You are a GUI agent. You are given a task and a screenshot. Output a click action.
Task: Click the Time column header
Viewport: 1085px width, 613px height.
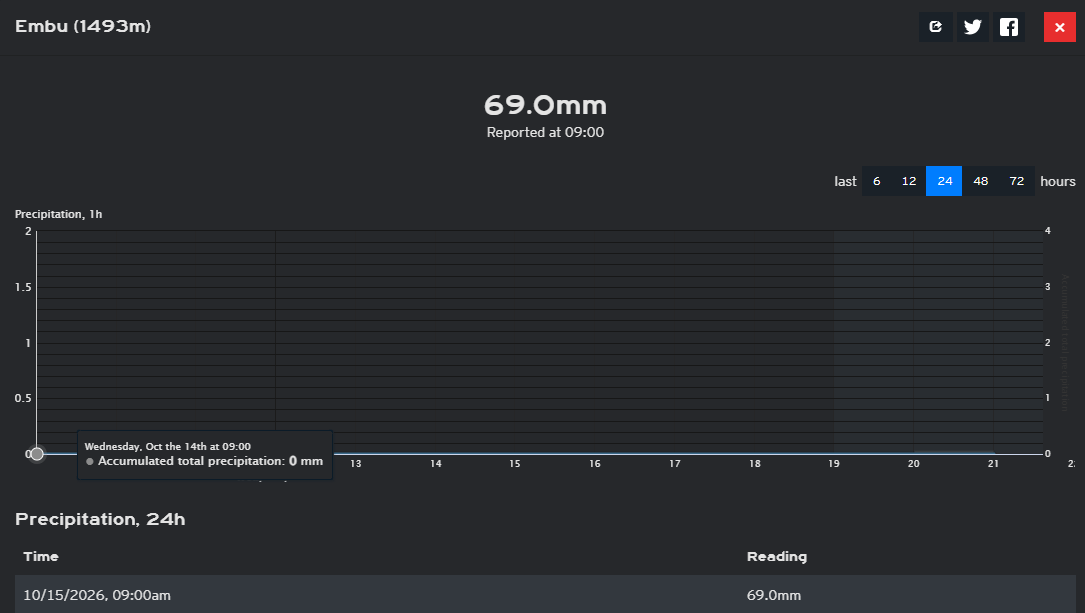41,556
